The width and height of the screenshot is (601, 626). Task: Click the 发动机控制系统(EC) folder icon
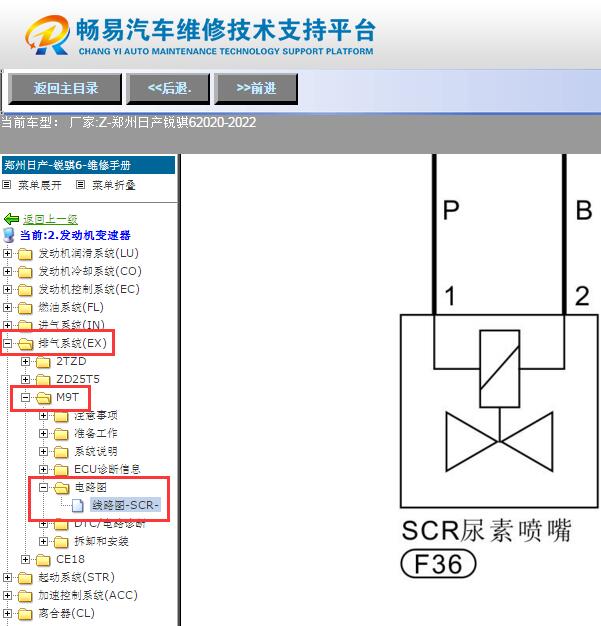pos(25,290)
